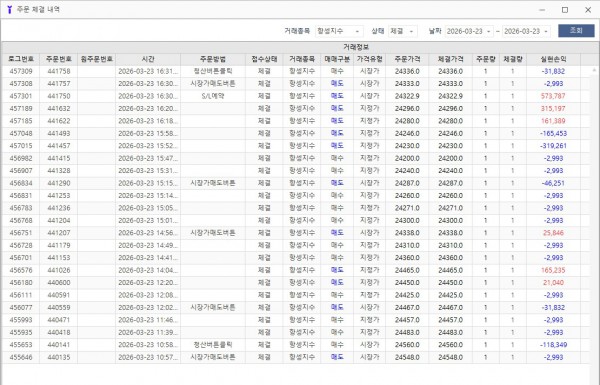Click the 조회 search button
Screen dimensions: 600x385
(576, 31)
